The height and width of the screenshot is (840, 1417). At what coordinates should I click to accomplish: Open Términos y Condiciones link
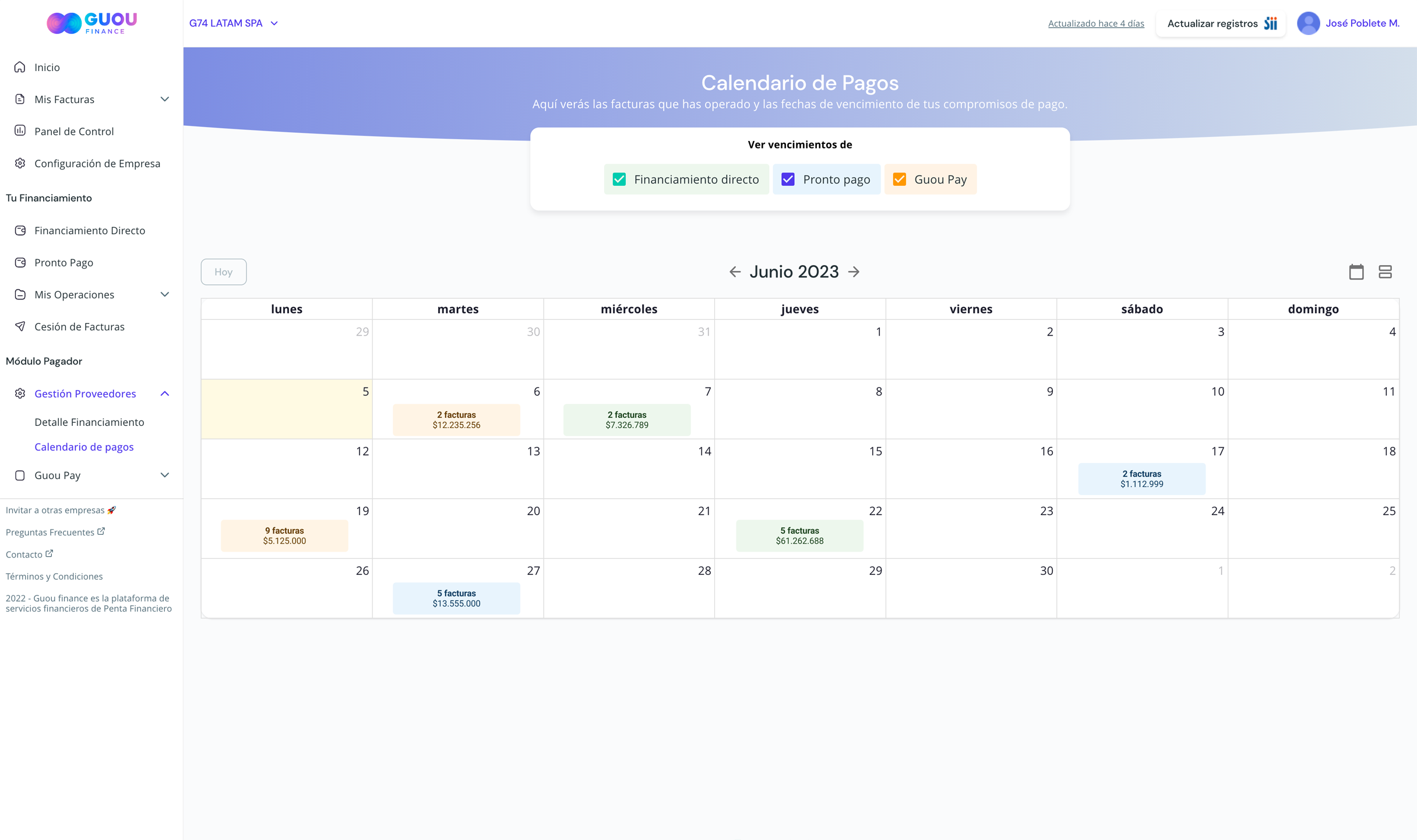tap(54, 576)
